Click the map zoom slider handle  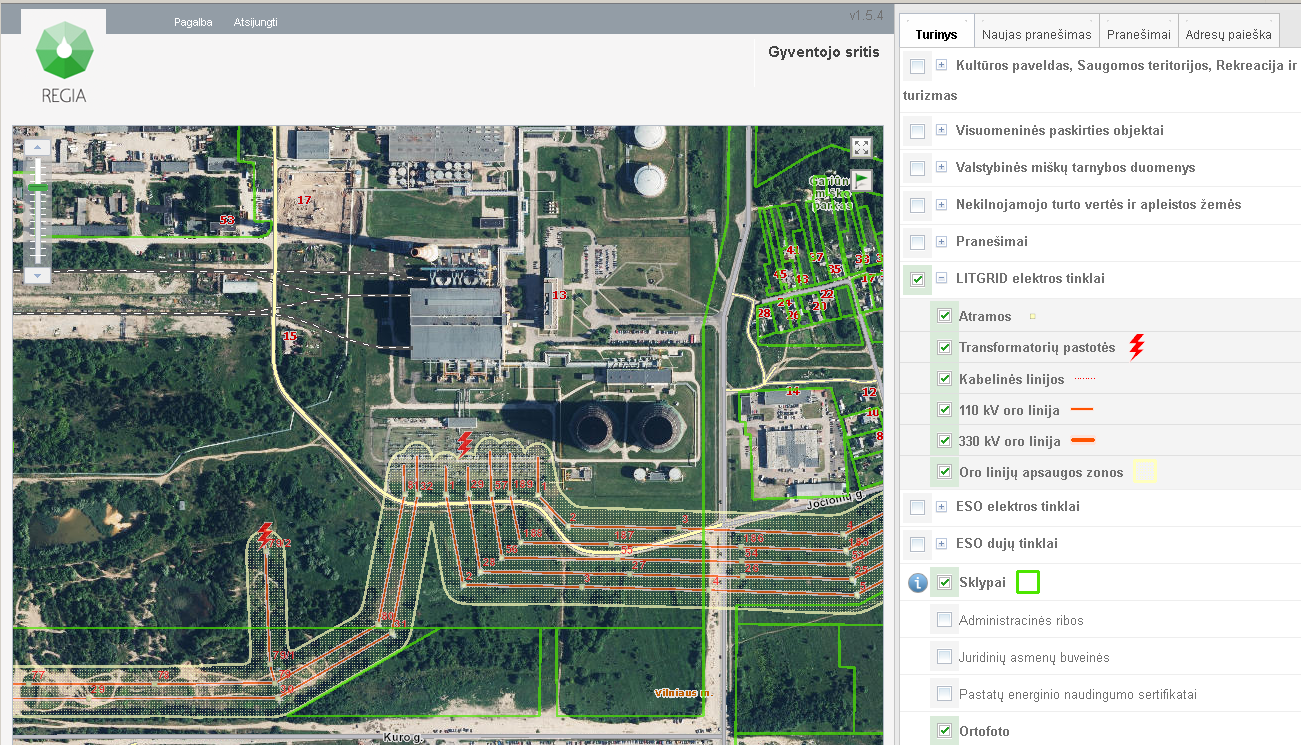pyautogui.click(x=38, y=187)
